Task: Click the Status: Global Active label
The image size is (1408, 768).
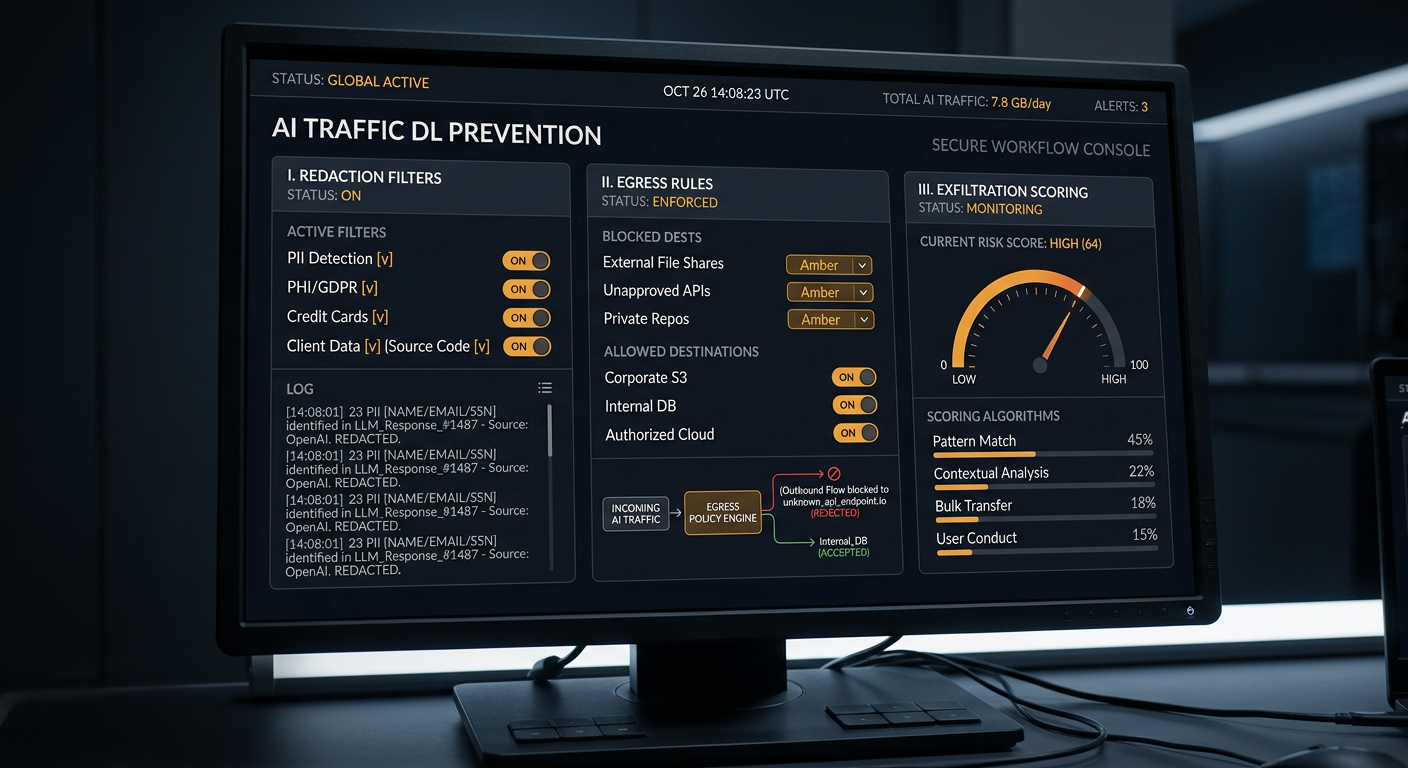Action: click(351, 80)
